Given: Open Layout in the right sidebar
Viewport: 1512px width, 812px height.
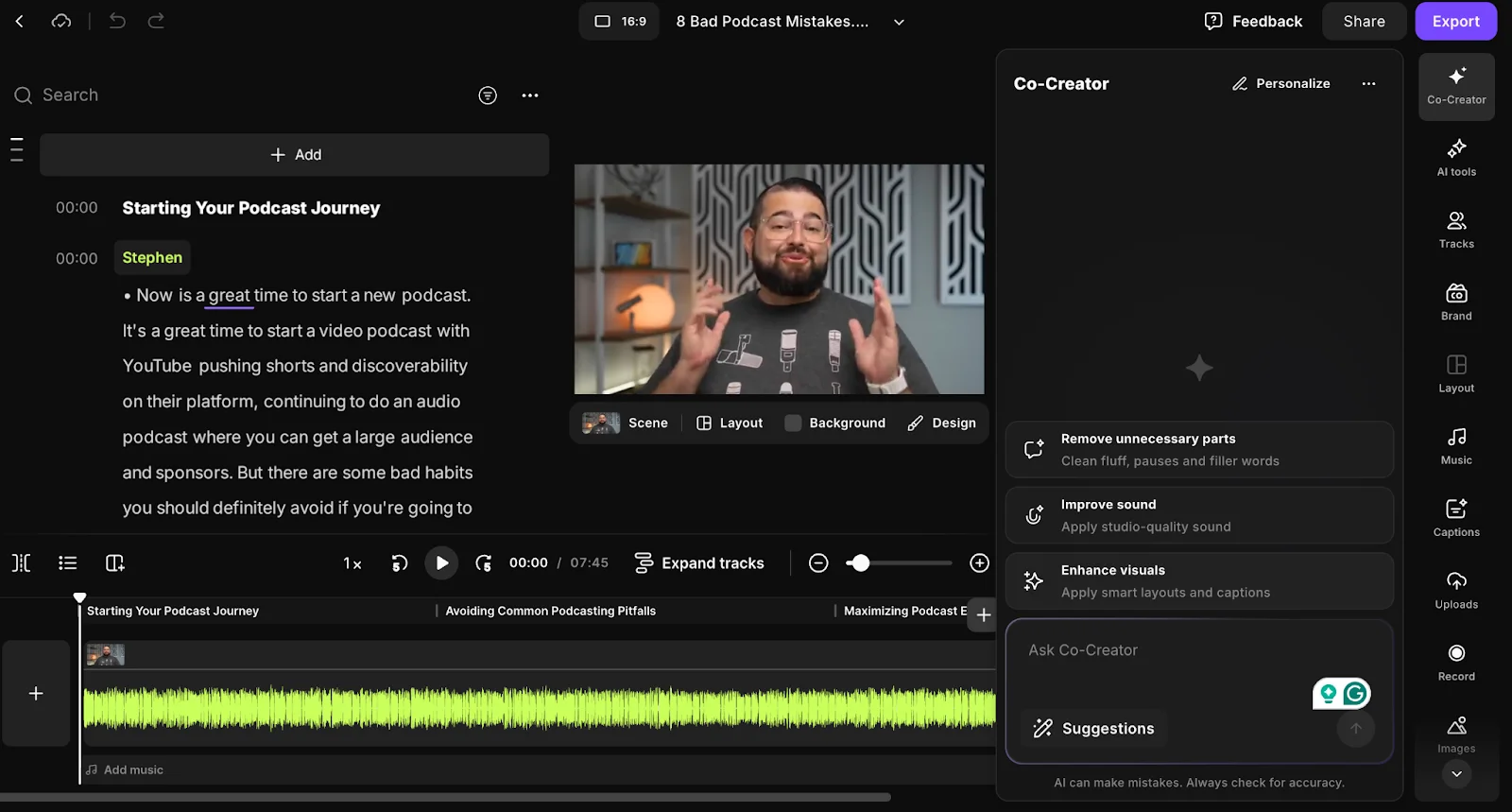Looking at the screenshot, I should pyautogui.click(x=1456, y=374).
